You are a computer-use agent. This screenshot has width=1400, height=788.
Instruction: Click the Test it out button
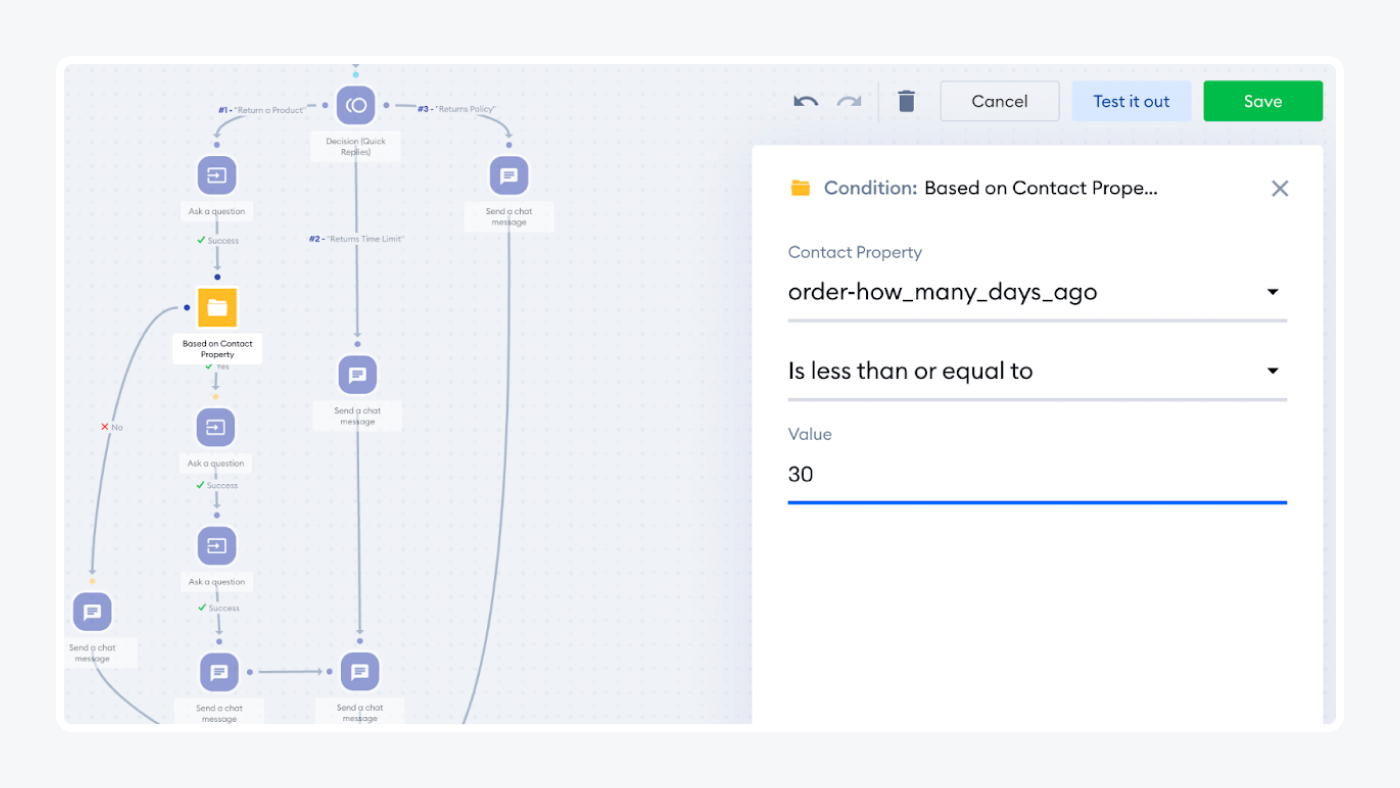pyautogui.click(x=1131, y=101)
